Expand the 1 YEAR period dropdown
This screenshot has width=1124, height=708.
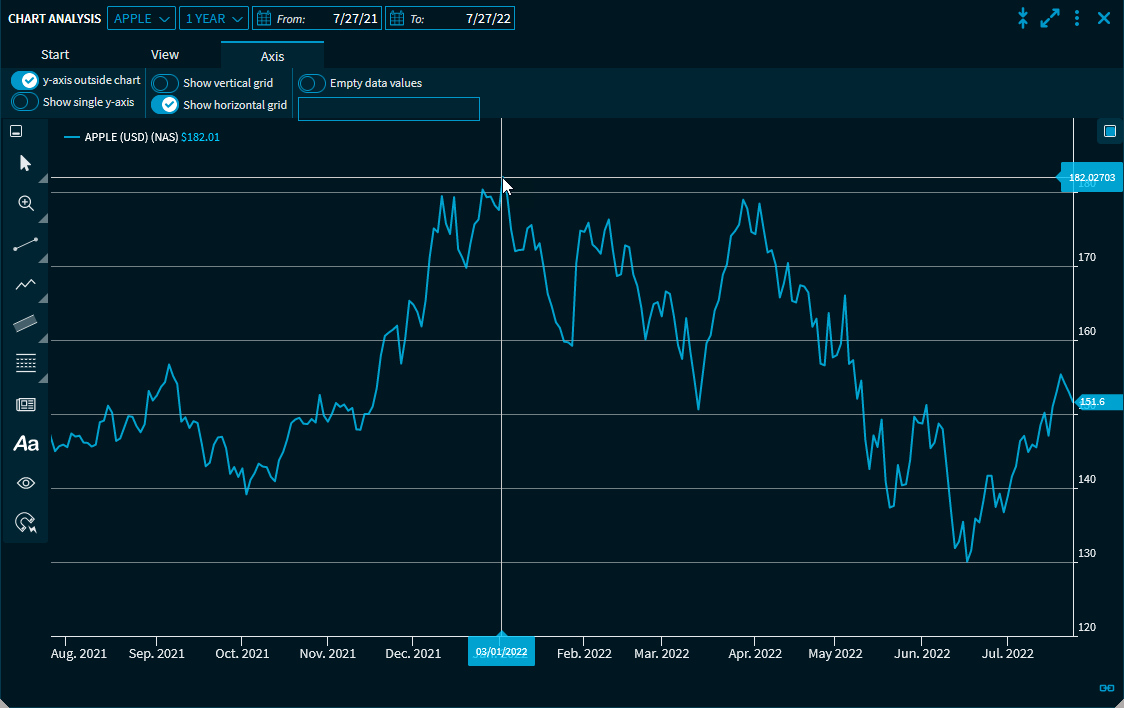[x=214, y=18]
